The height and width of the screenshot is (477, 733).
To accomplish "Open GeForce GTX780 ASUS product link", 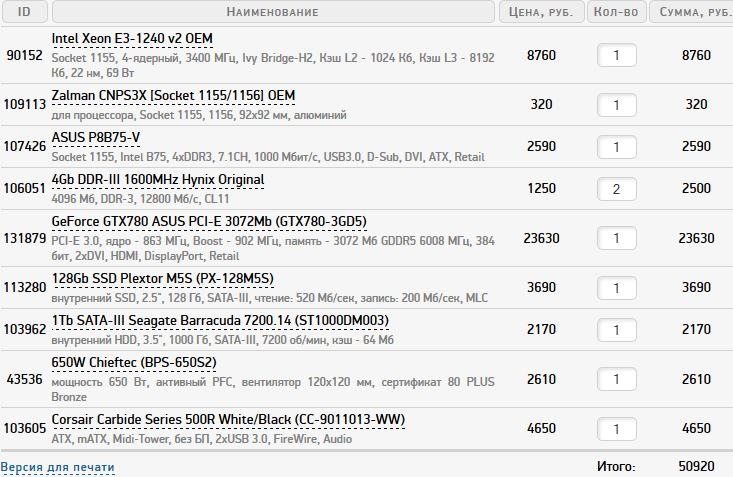I will (x=209, y=222).
